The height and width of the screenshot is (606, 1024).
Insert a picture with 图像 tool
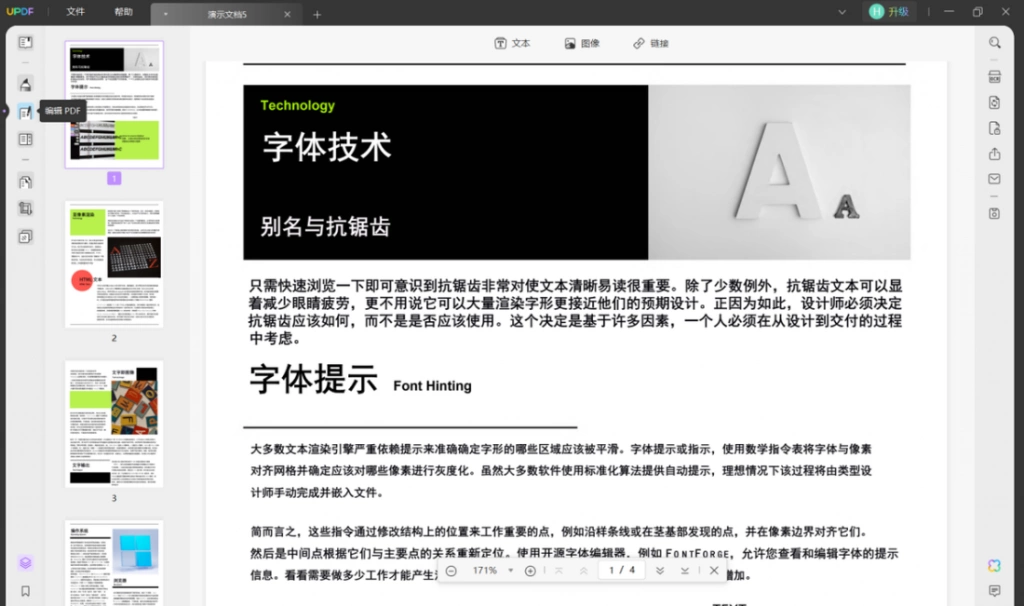(582, 43)
